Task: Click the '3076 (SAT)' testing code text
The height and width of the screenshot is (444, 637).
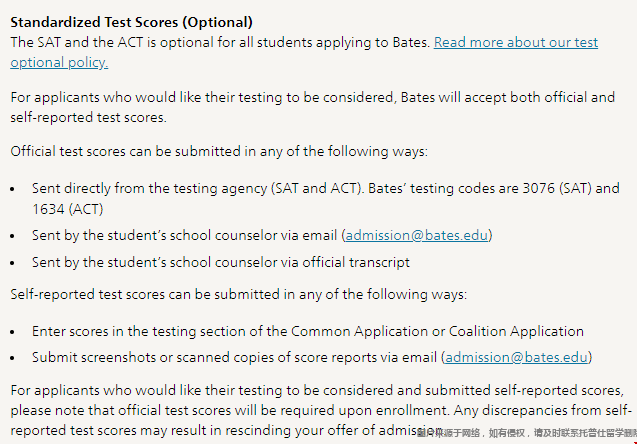Action: click(x=559, y=188)
